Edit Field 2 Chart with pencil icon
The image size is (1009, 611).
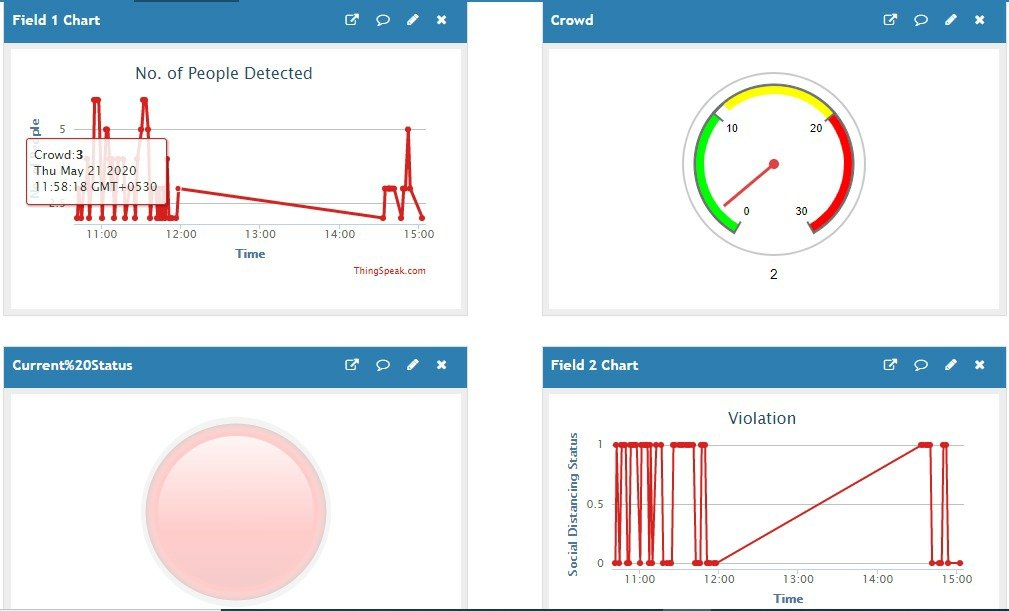950,365
